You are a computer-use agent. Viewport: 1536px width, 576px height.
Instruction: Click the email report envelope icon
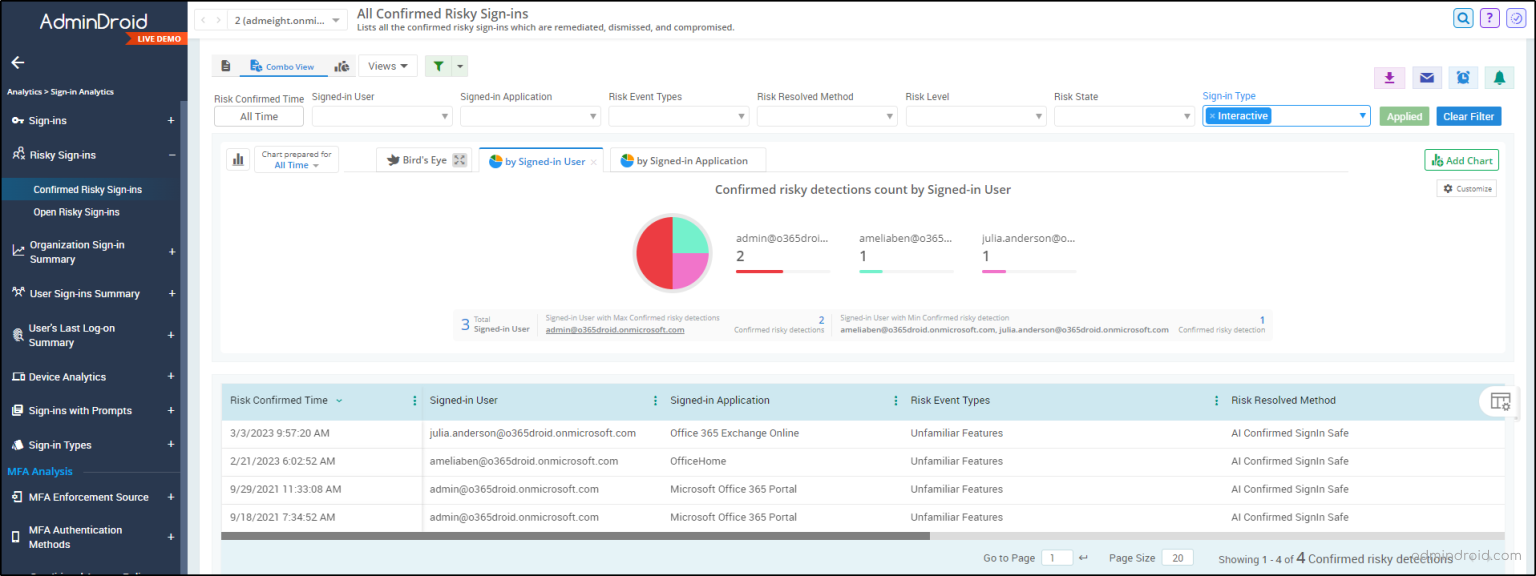(1427, 78)
